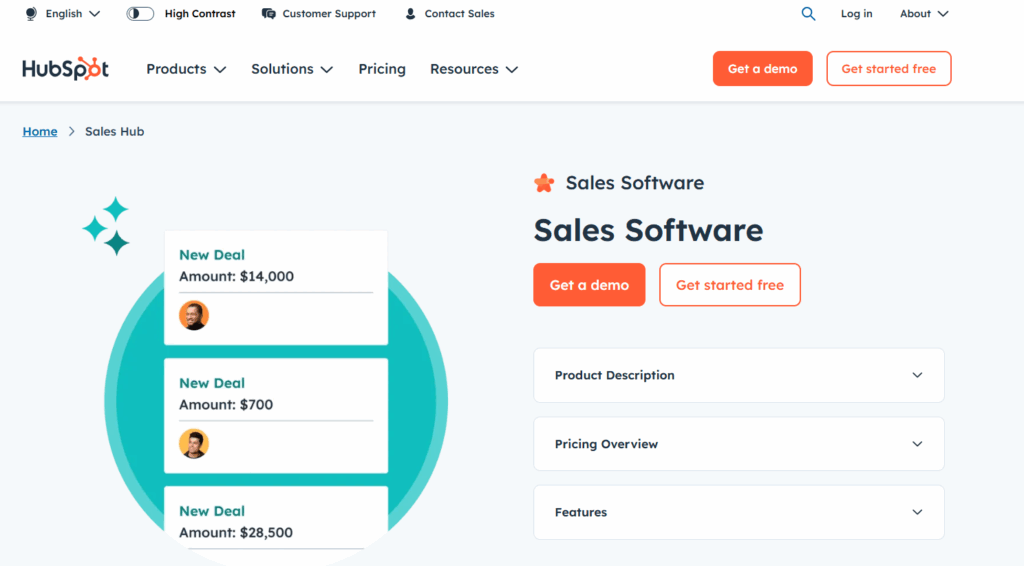Expand the Product Description section

739,375
